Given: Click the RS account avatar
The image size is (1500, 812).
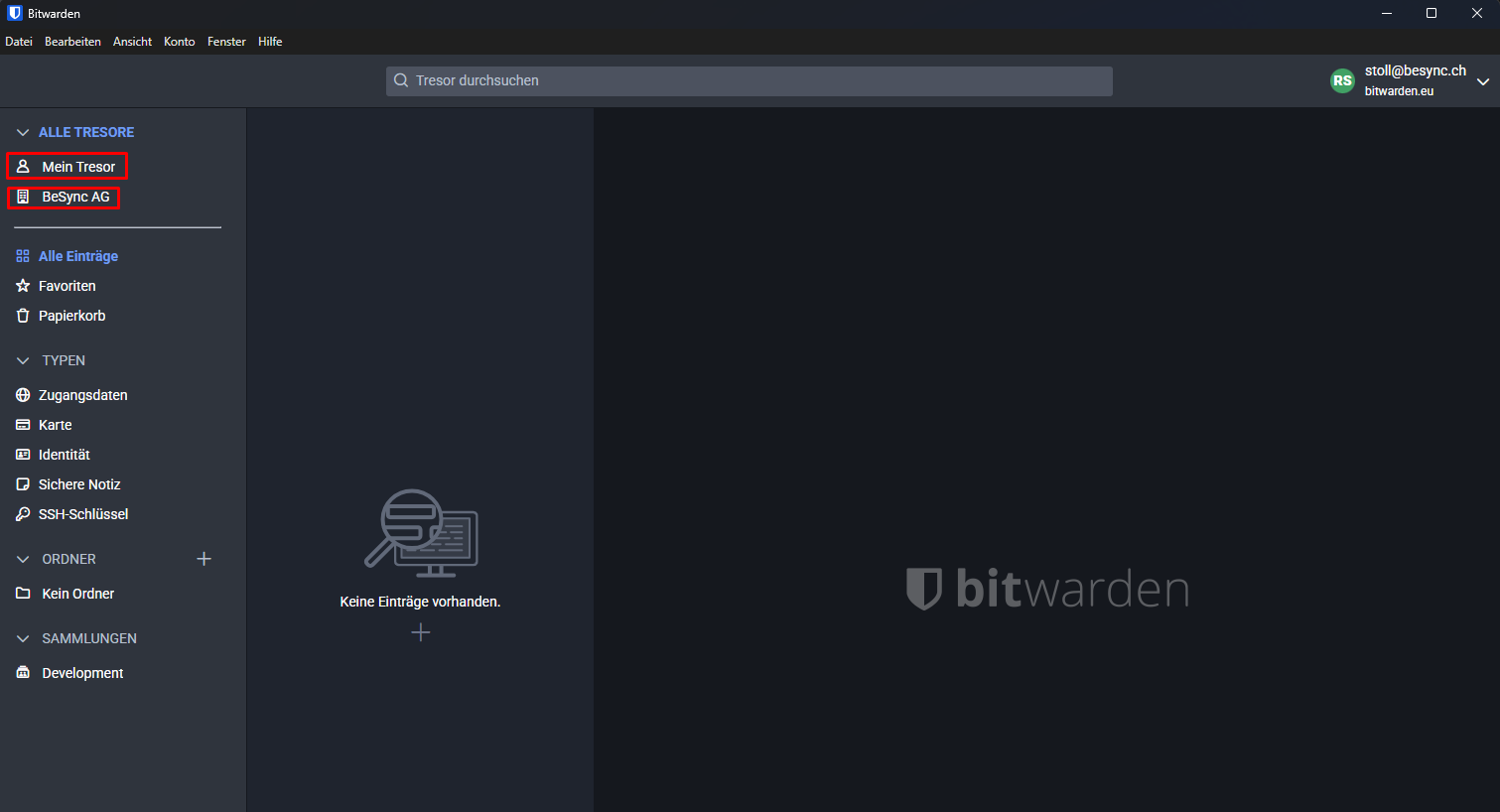Looking at the screenshot, I should pos(1342,81).
